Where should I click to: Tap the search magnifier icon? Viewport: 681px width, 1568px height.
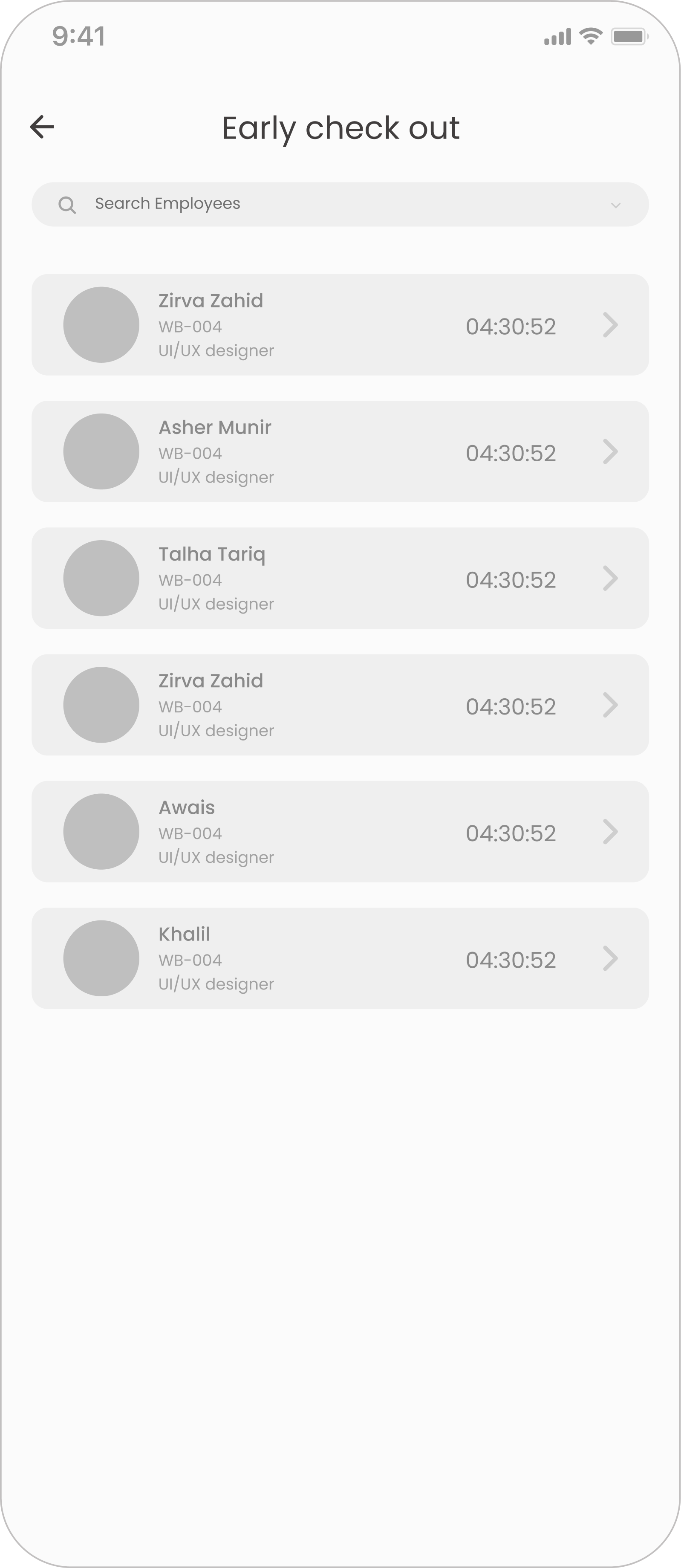click(x=67, y=205)
